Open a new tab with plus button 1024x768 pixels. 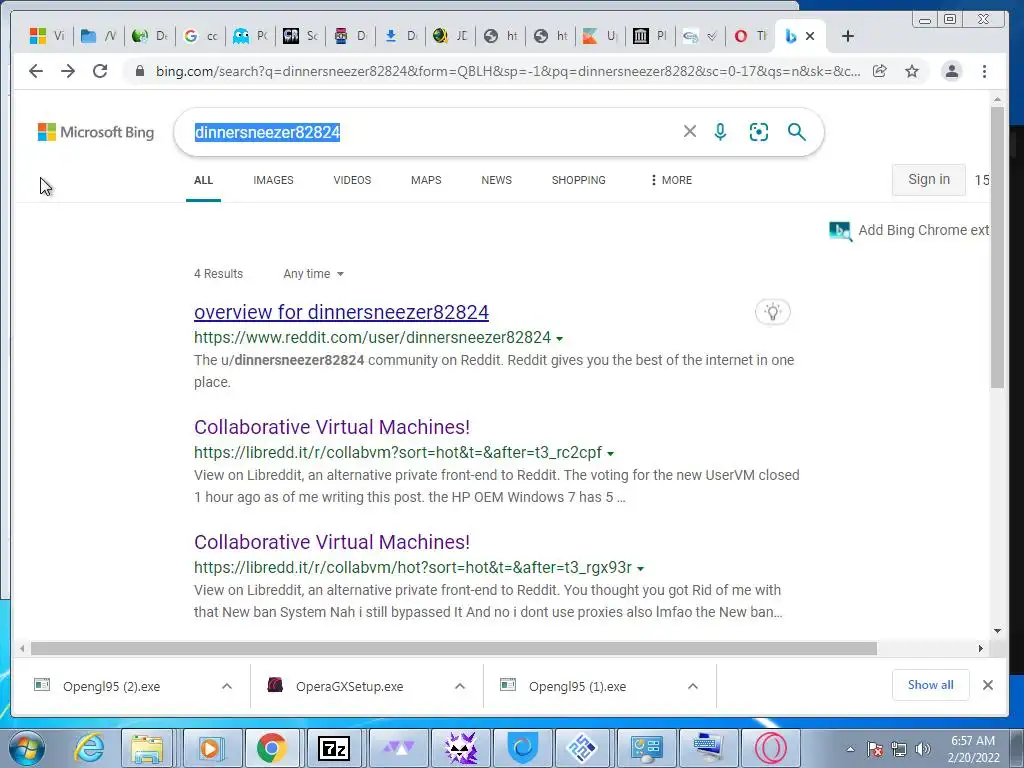(x=848, y=36)
